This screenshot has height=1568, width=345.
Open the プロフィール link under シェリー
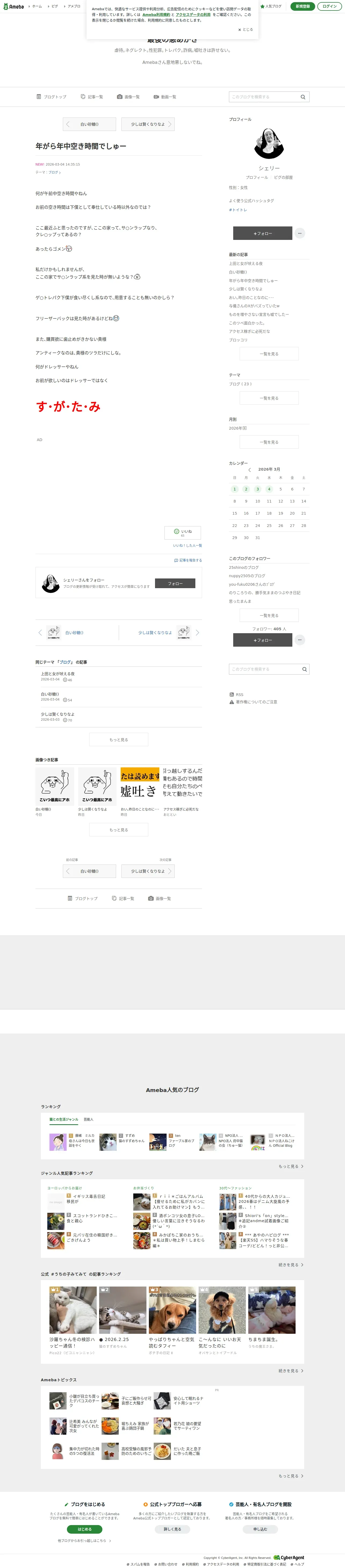[x=257, y=177]
